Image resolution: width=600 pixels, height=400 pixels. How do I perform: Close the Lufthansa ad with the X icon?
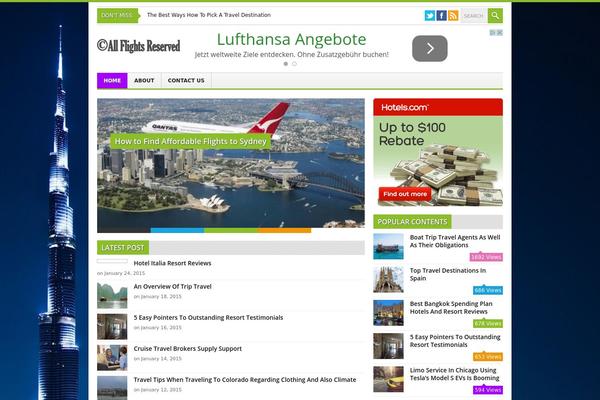499,33
